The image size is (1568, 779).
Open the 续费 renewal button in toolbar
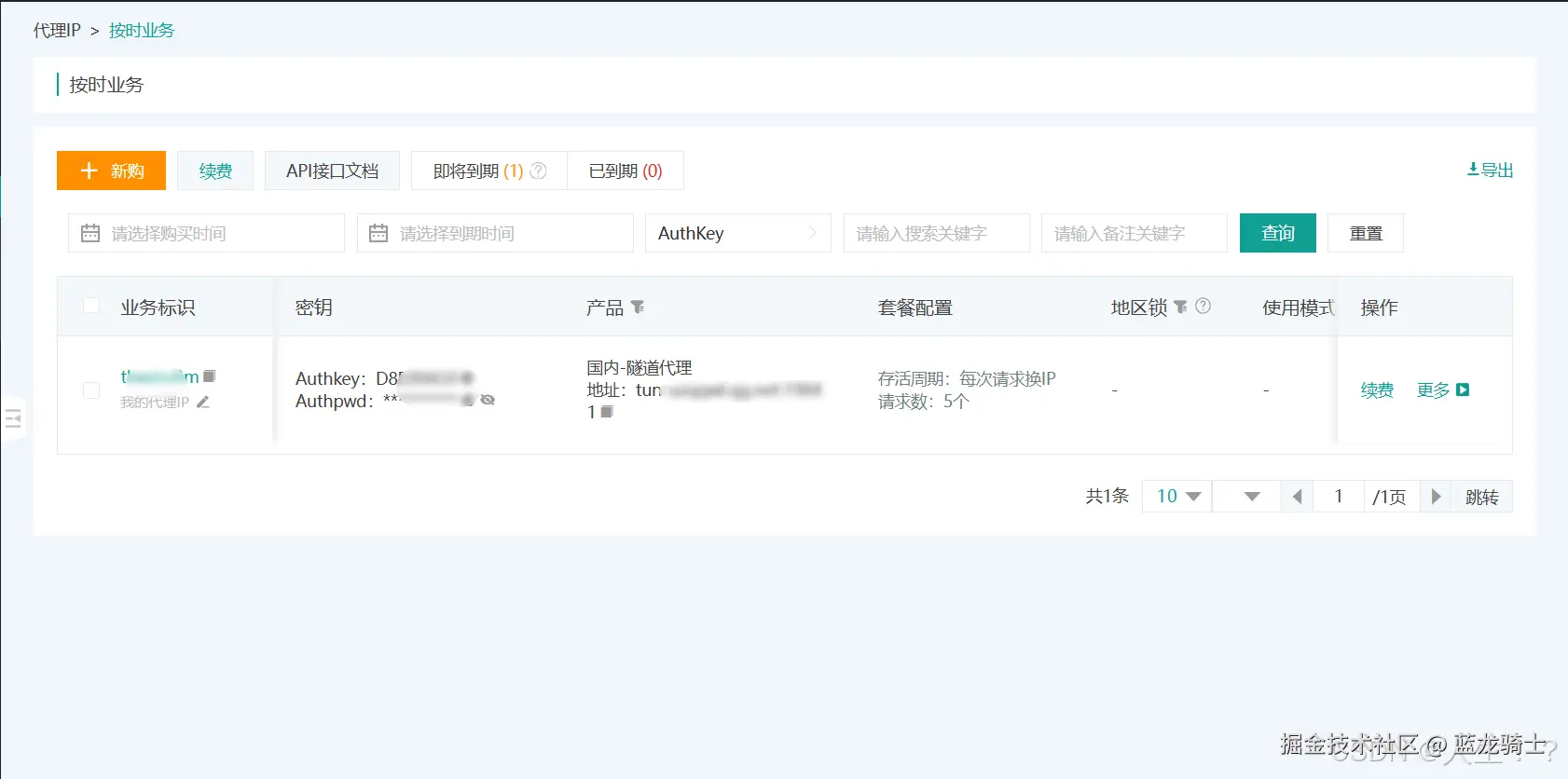click(x=215, y=171)
